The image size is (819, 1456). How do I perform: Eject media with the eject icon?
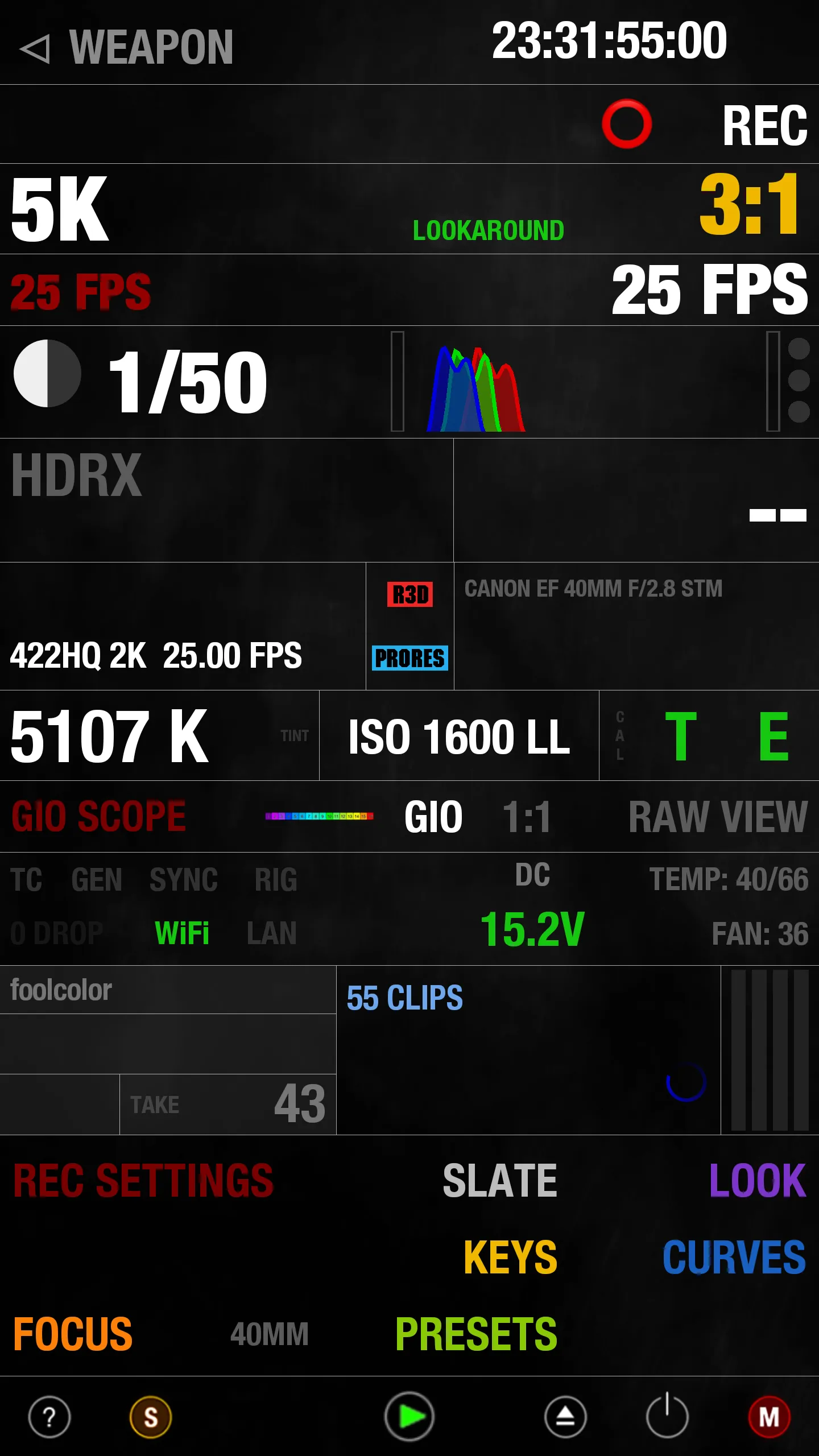coord(565,1417)
